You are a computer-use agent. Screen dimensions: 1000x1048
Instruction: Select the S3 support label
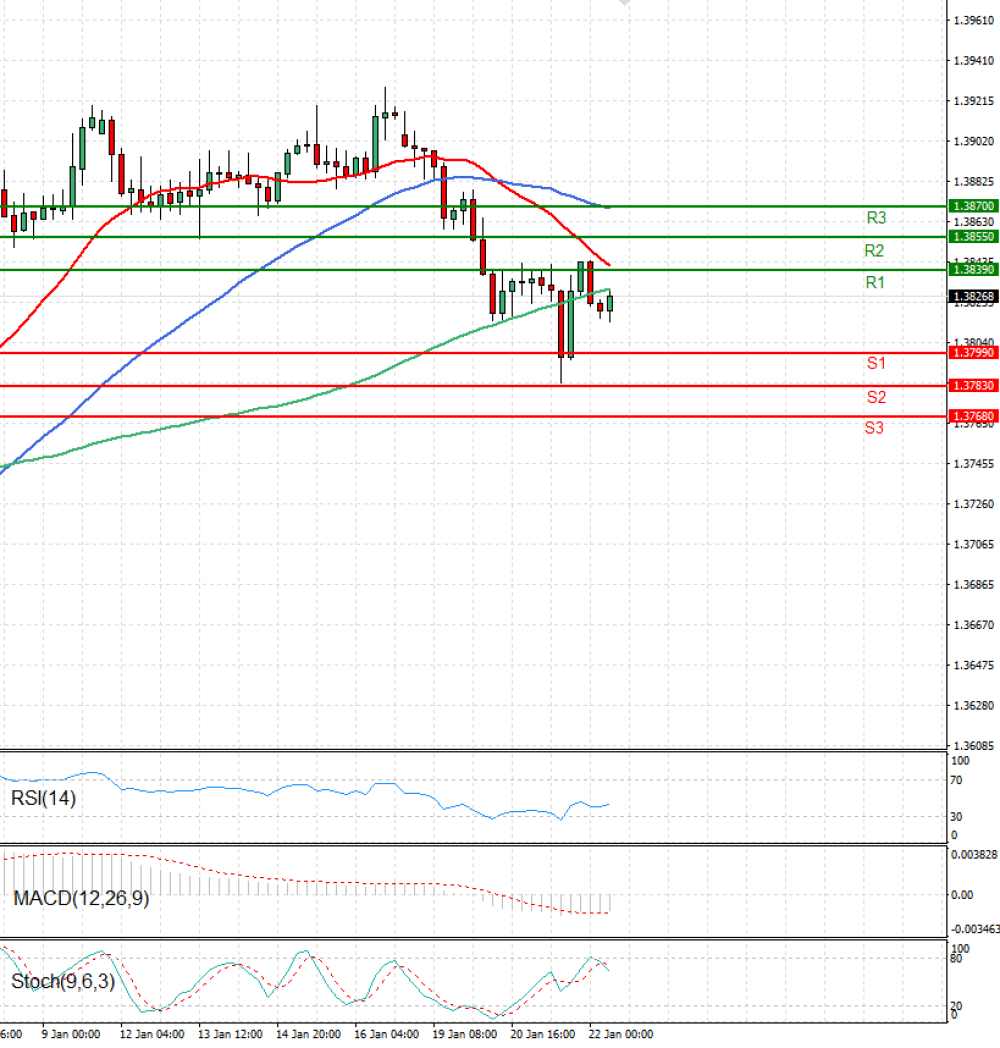tap(875, 428)
